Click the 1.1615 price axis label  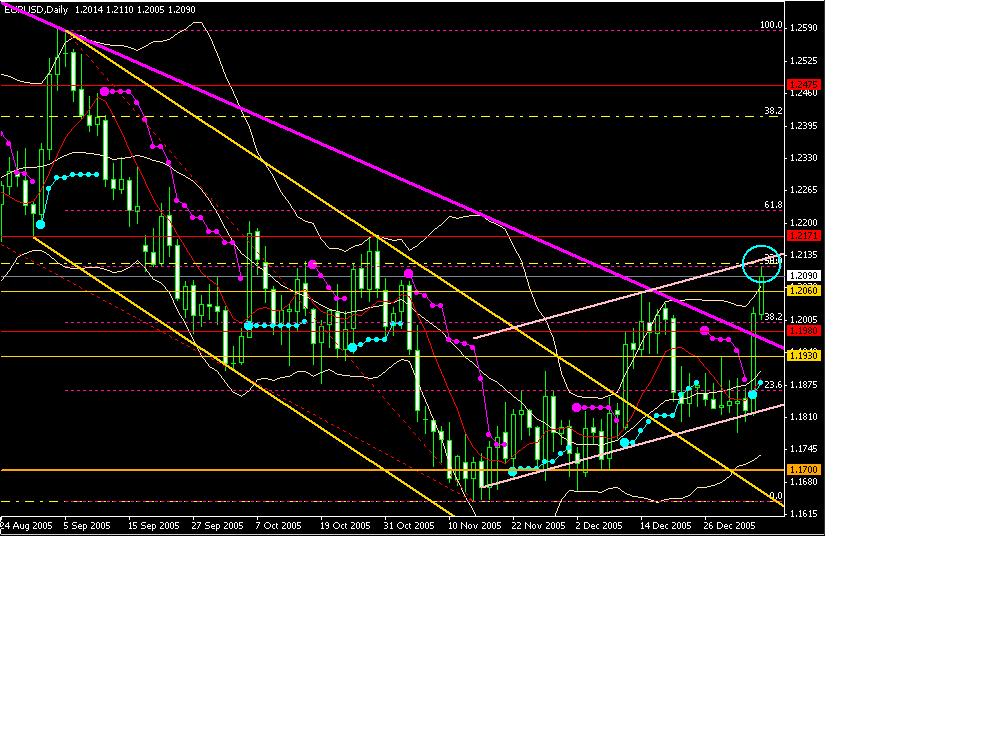point(804,513)
